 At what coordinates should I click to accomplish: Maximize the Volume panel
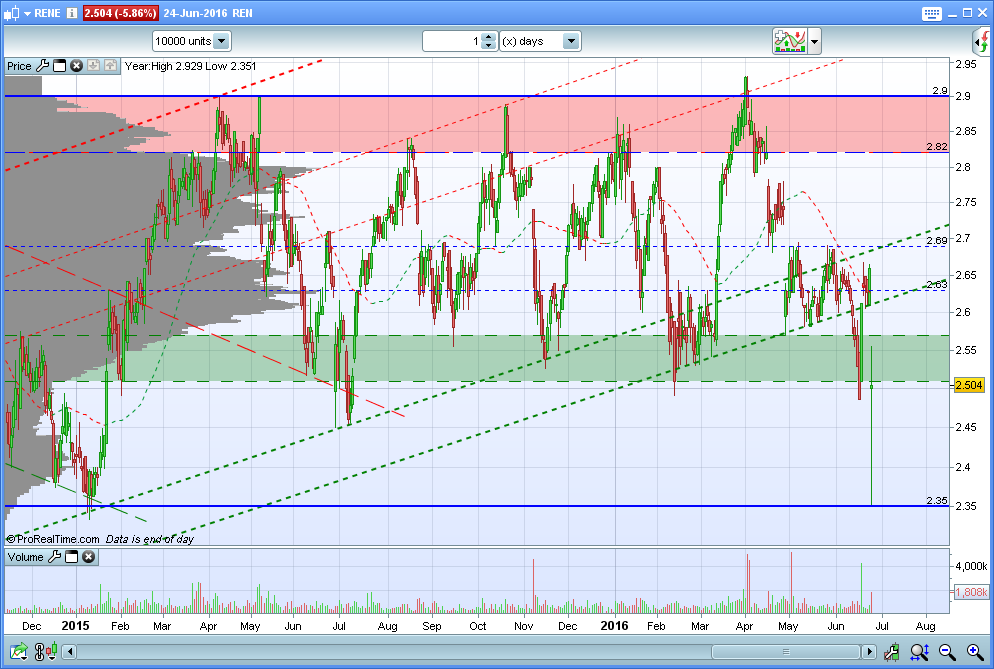72,557
